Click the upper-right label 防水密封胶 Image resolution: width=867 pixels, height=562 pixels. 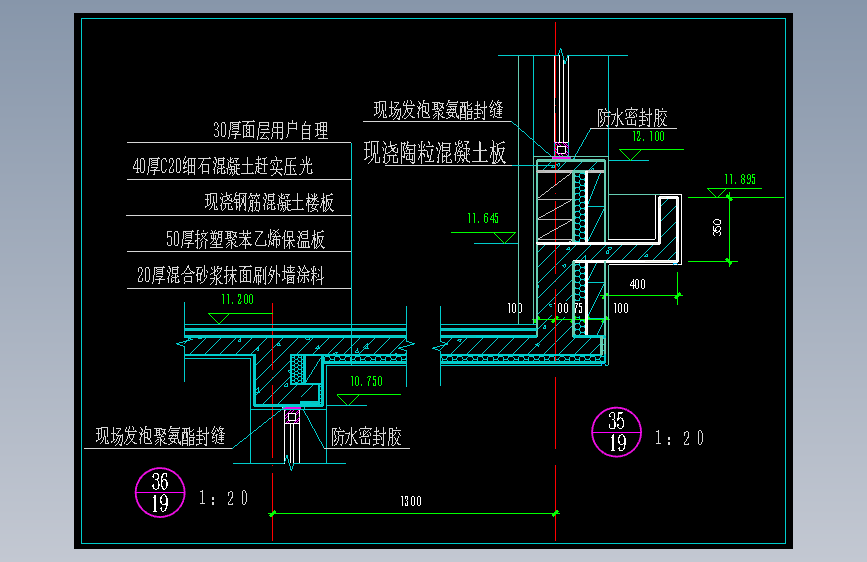point(633,117)
